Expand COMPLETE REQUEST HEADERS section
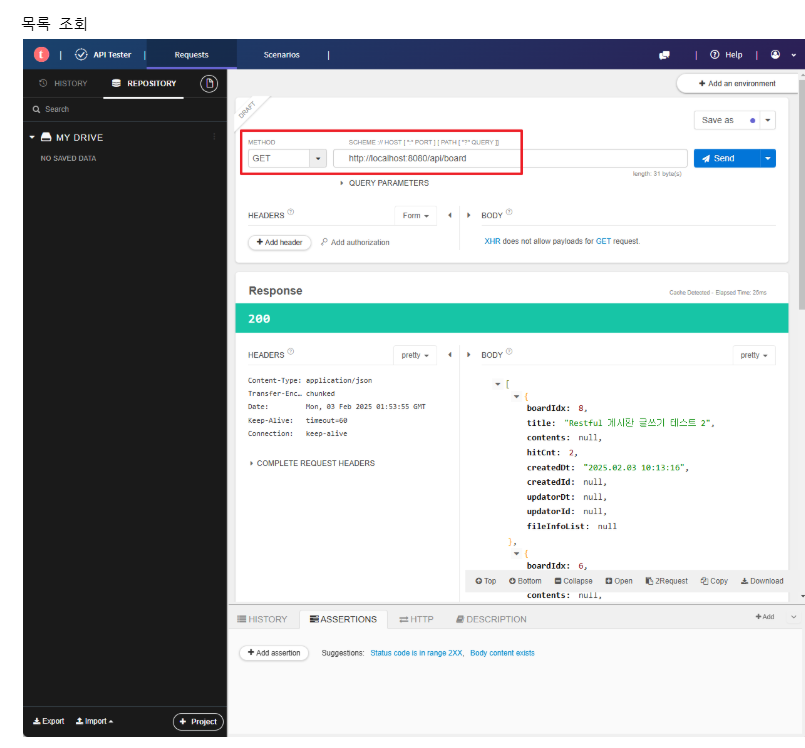 click(x=312, y=463)
